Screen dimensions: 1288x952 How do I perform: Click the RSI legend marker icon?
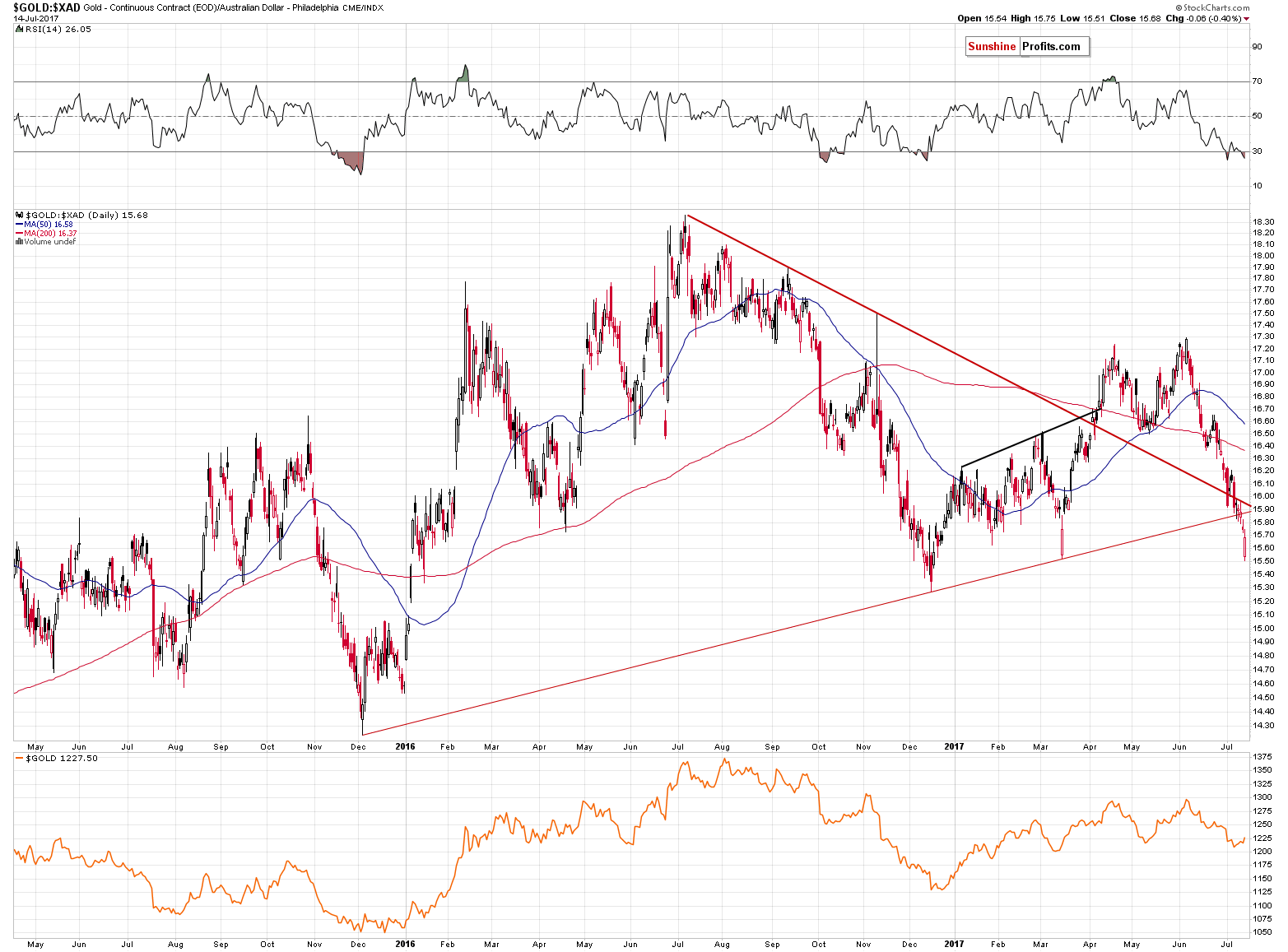coord(18,29)
